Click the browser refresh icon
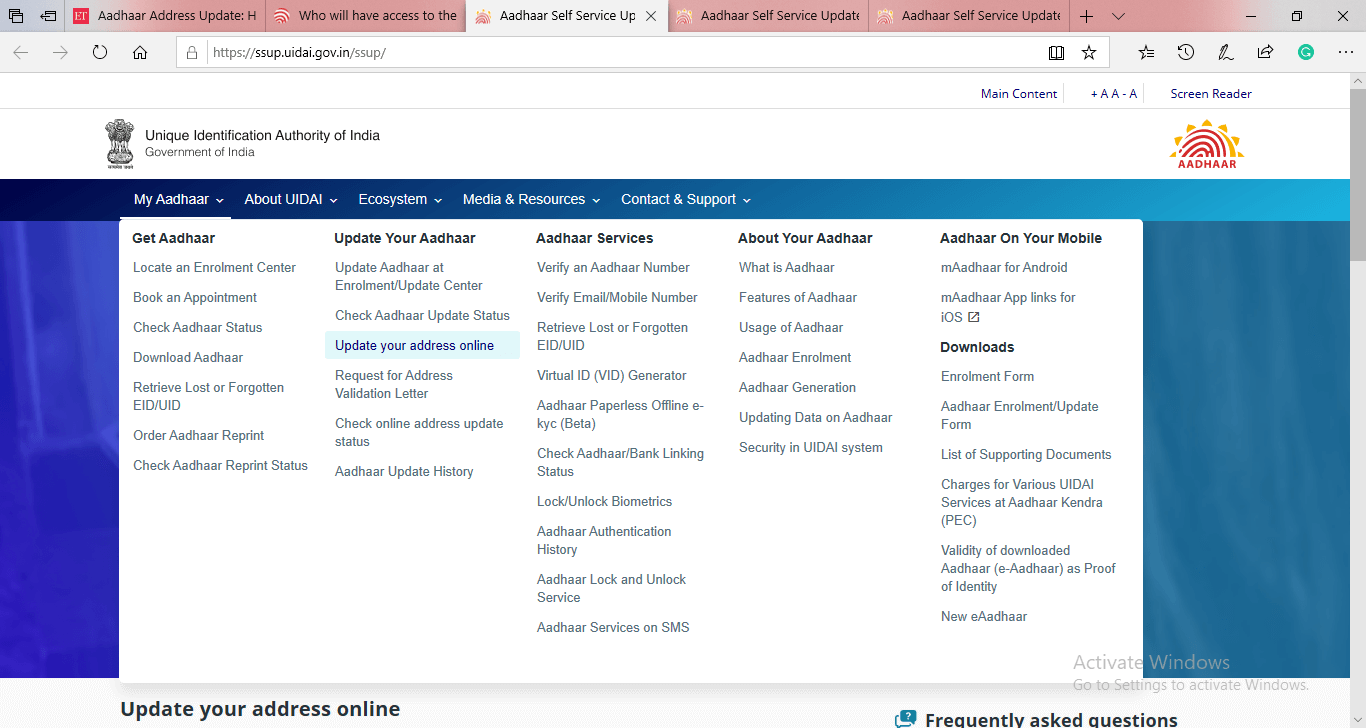Image resolution: width=1366 pixels, height=728 pixels. 100,53
